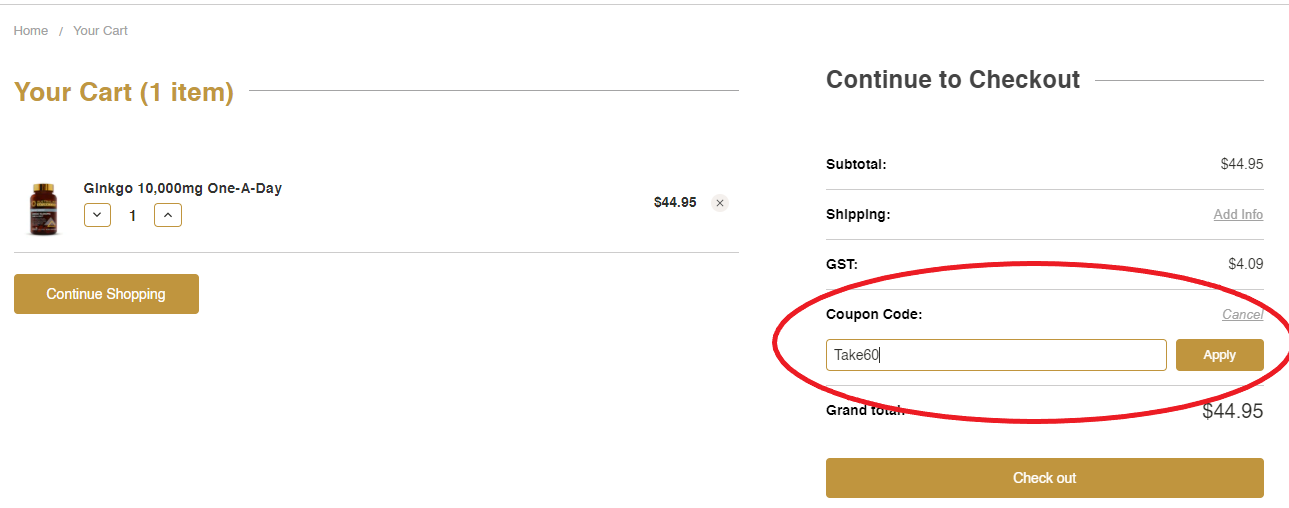This screenshot has height=508, width=1289.
Task: Click the Your Cart (1 item) heading
Action: [x=124, y=92]
